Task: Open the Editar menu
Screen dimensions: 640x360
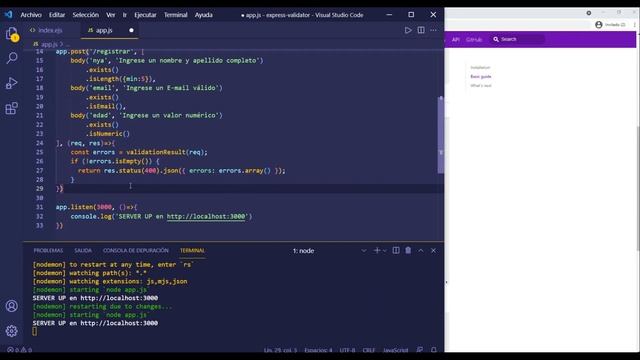Action: pyautogui.click(x=57, y=15)
